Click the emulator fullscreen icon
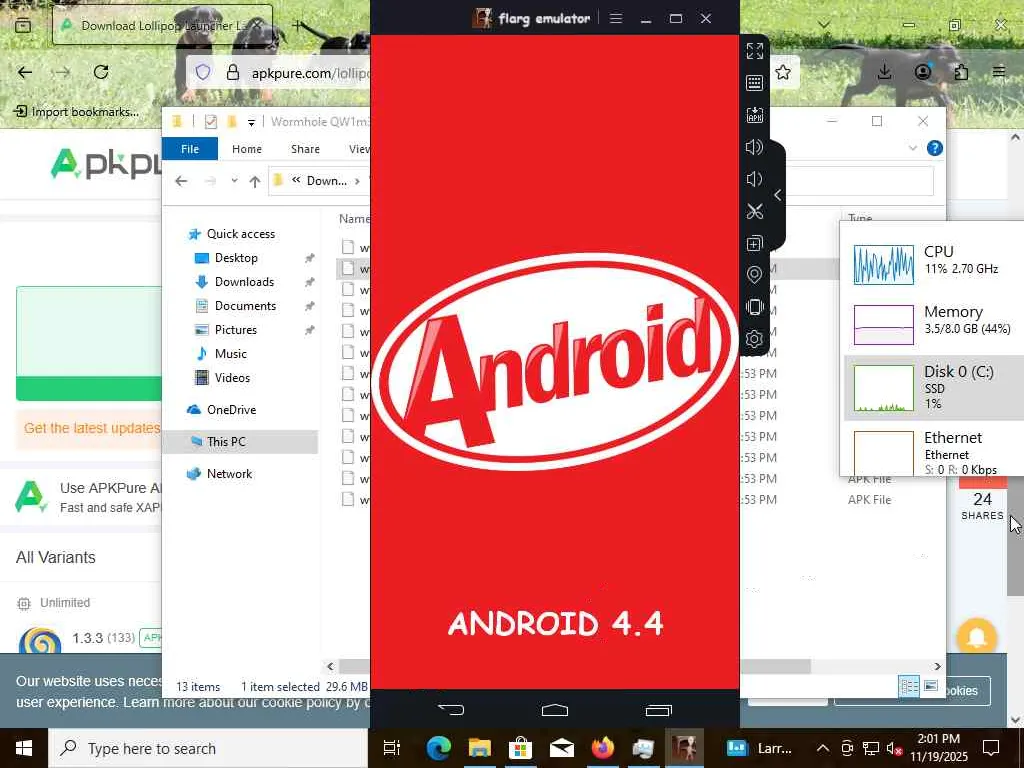Viewport: 1024px width, 768px height. (x=754, y=51)
